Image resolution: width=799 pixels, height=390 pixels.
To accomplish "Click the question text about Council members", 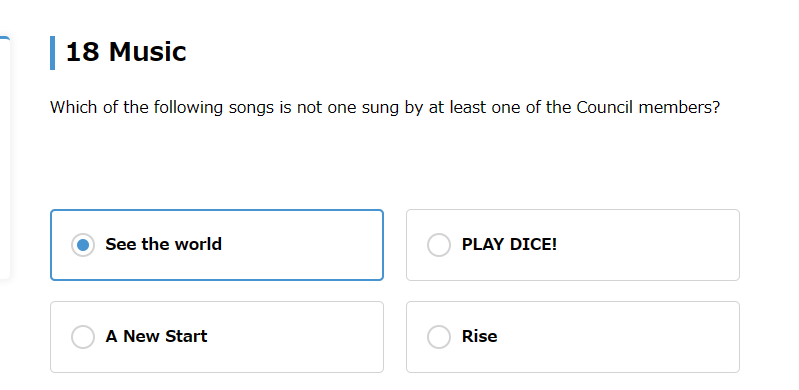I will click(x=385, y=108).
